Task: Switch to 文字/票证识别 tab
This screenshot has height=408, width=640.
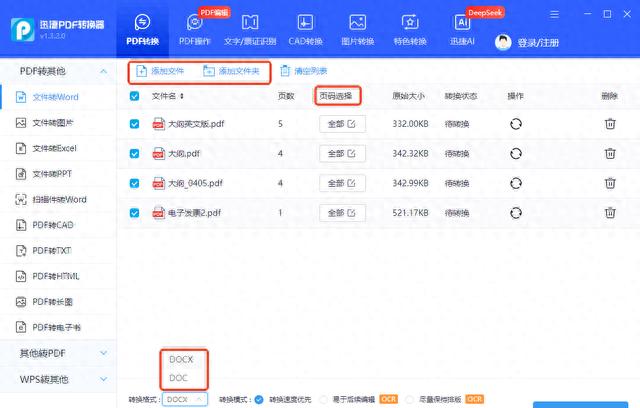Action: pyautogui.click(x=250, y=30)
